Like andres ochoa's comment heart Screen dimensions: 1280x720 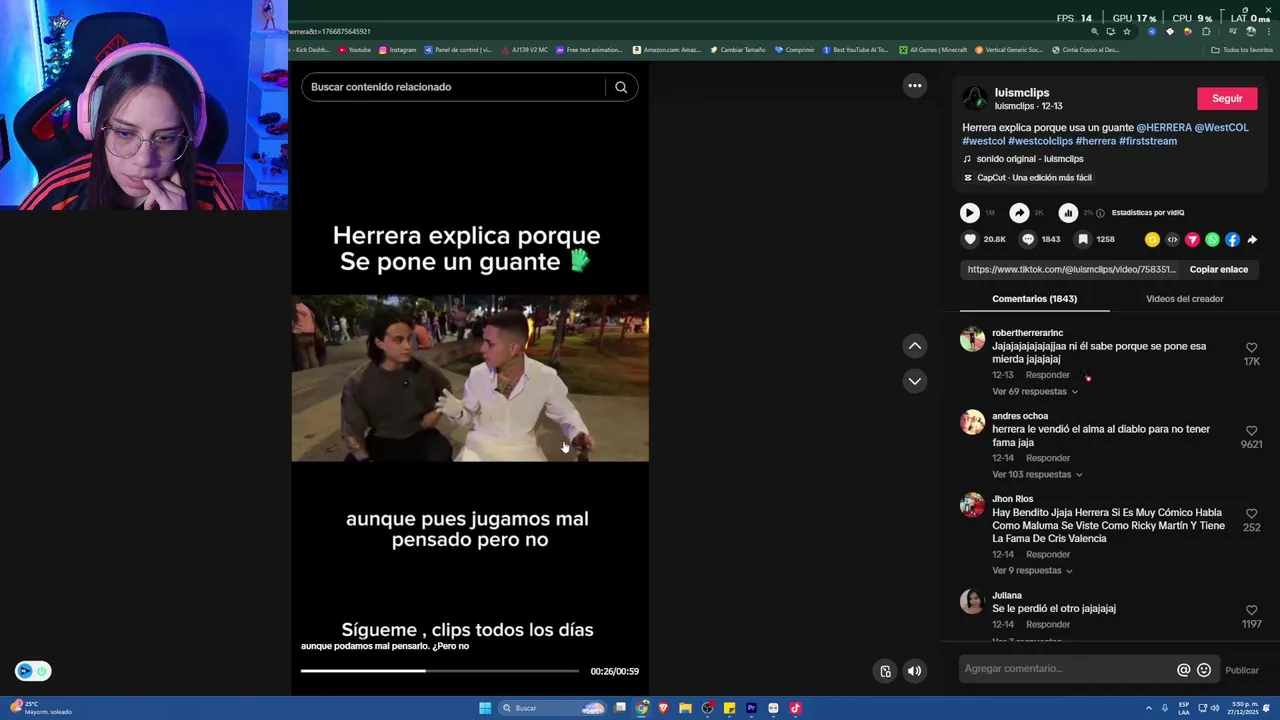point(1251,431)
